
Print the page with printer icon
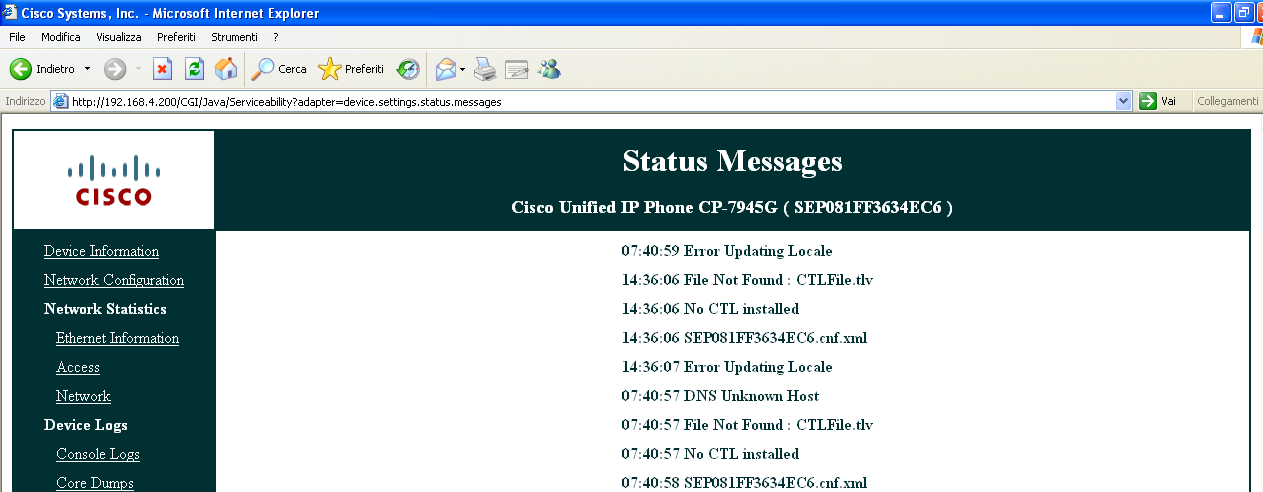coord(485,69)
